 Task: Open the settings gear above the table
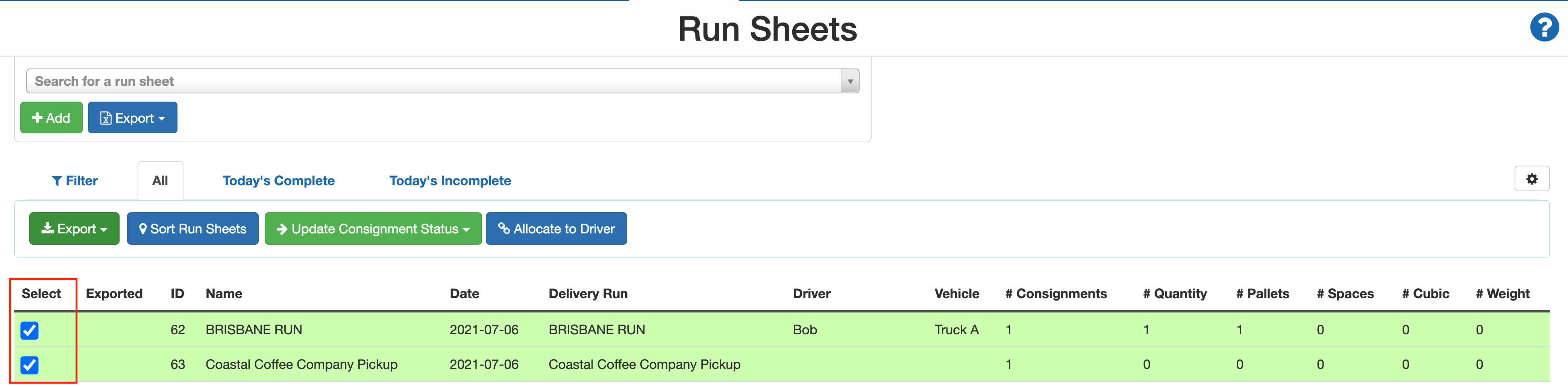point(1532,178)
